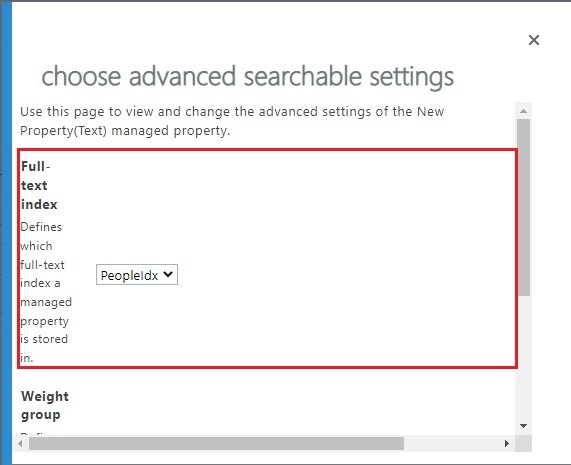
Task: Click the vertical scrollbar down arrow
Action: (524, 425)
